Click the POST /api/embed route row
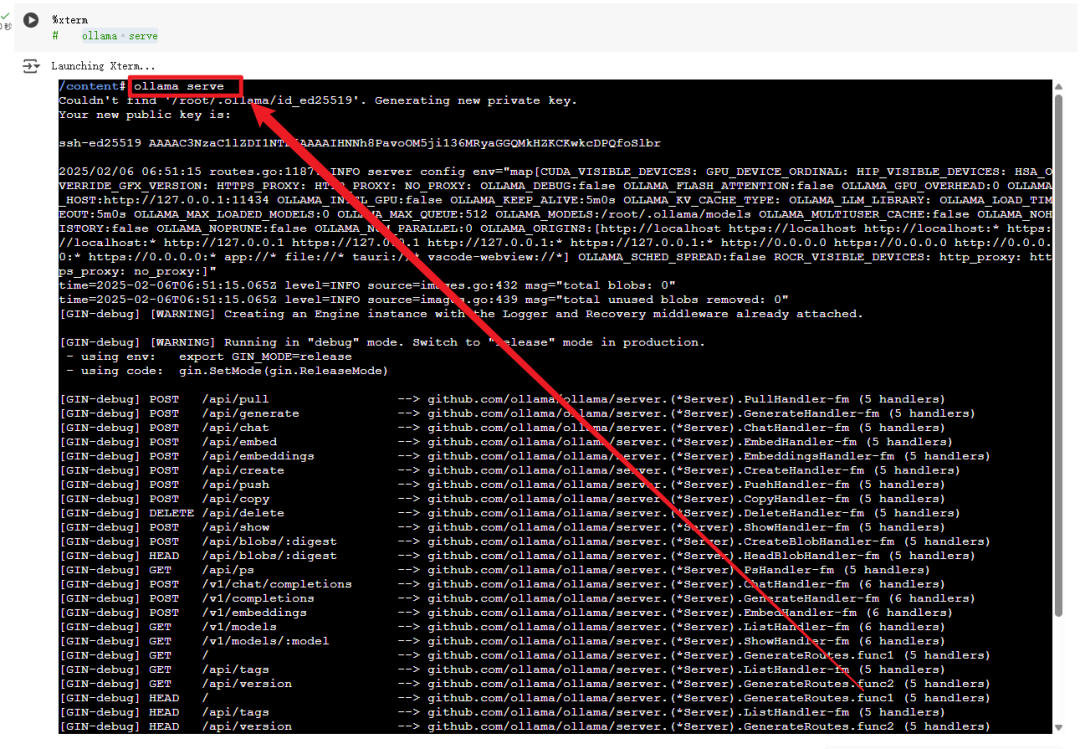1080x749 pixels. point(506,442)
